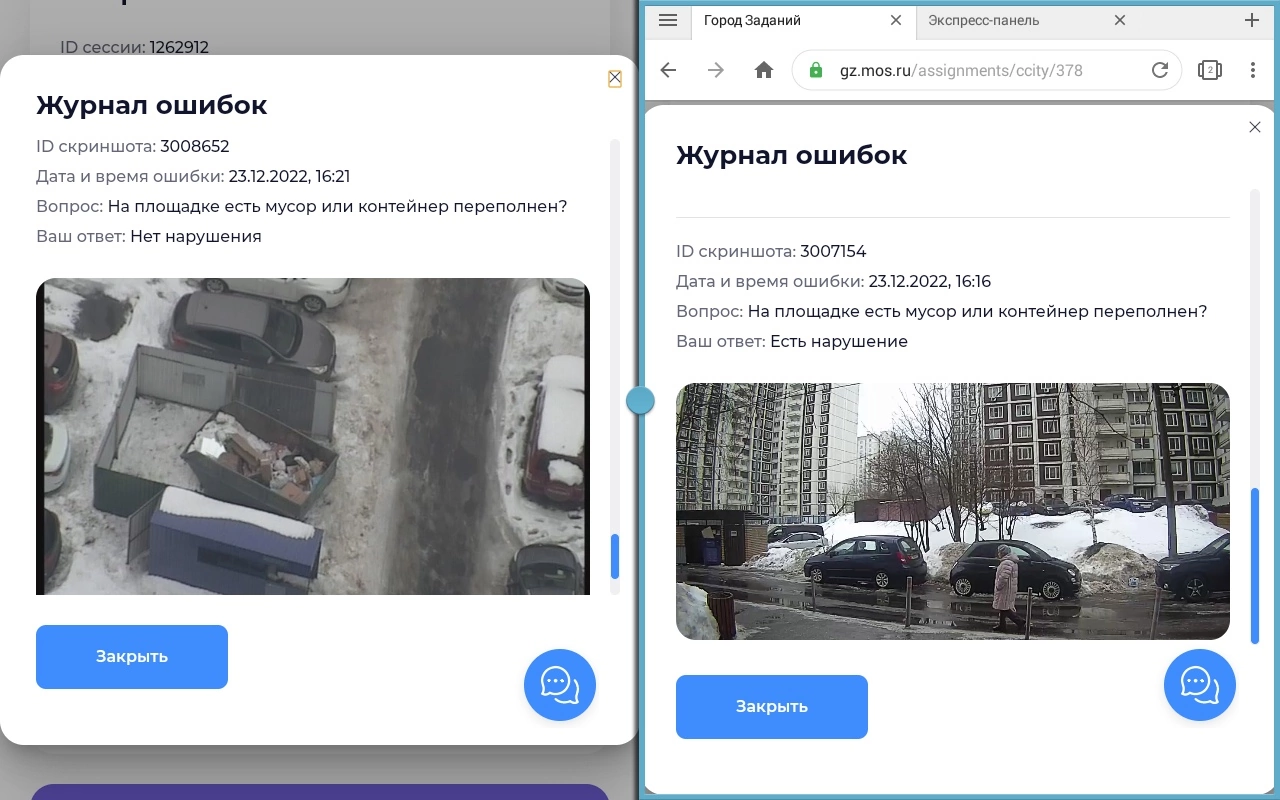Open the browser hamburger menu
This screenshot has width=1280, height=800.
point(668,20)
